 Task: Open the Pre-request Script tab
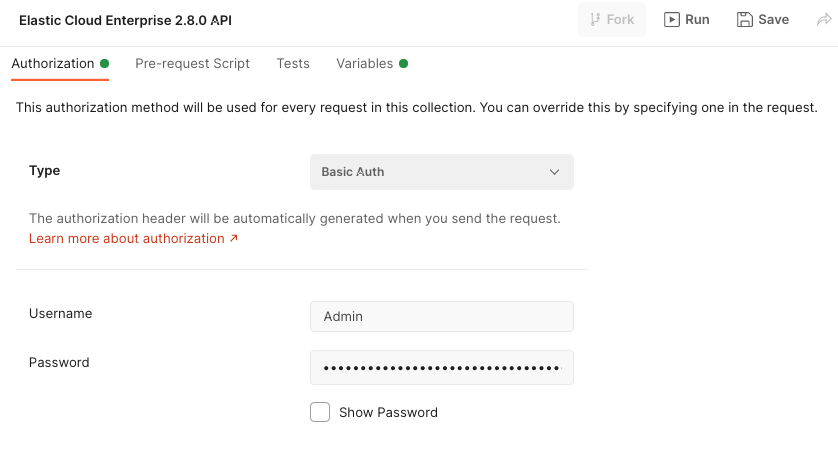[x=193, y=63]
